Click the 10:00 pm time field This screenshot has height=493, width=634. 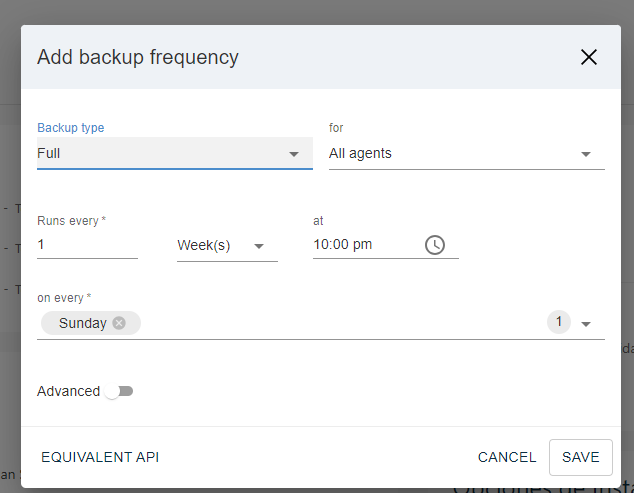pos(364,245)
